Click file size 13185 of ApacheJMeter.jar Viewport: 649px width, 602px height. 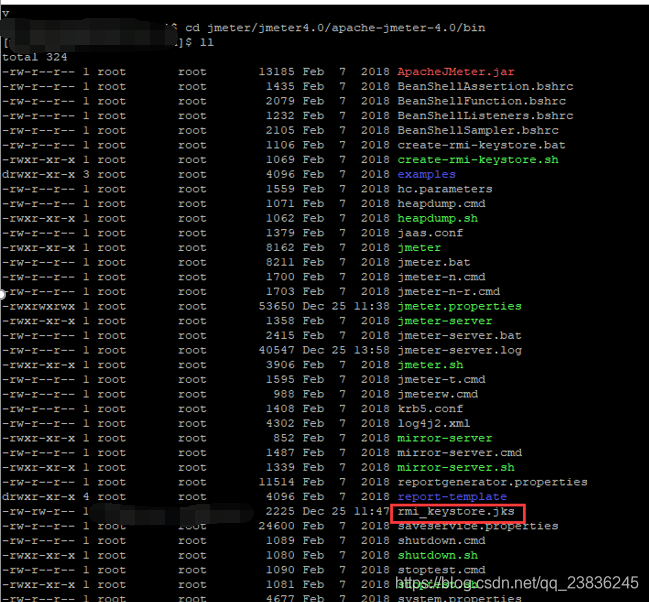276,72
